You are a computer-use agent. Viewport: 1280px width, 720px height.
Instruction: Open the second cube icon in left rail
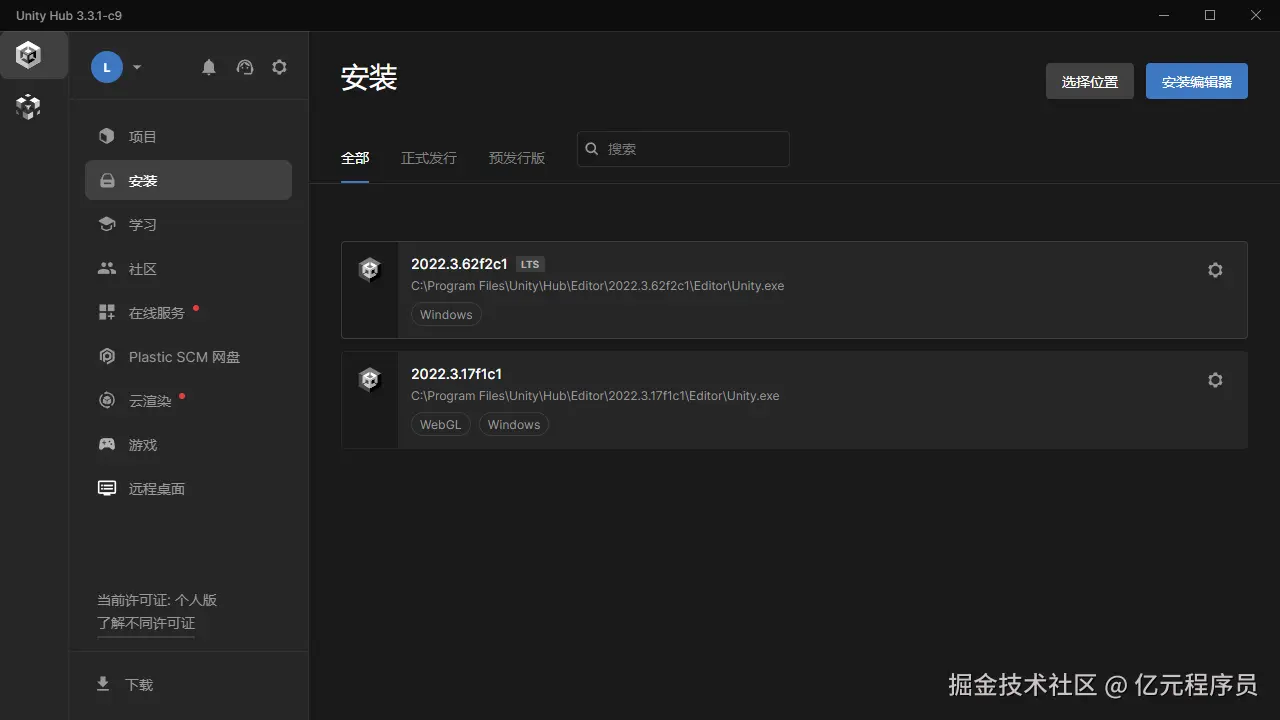tap(29, 107)
